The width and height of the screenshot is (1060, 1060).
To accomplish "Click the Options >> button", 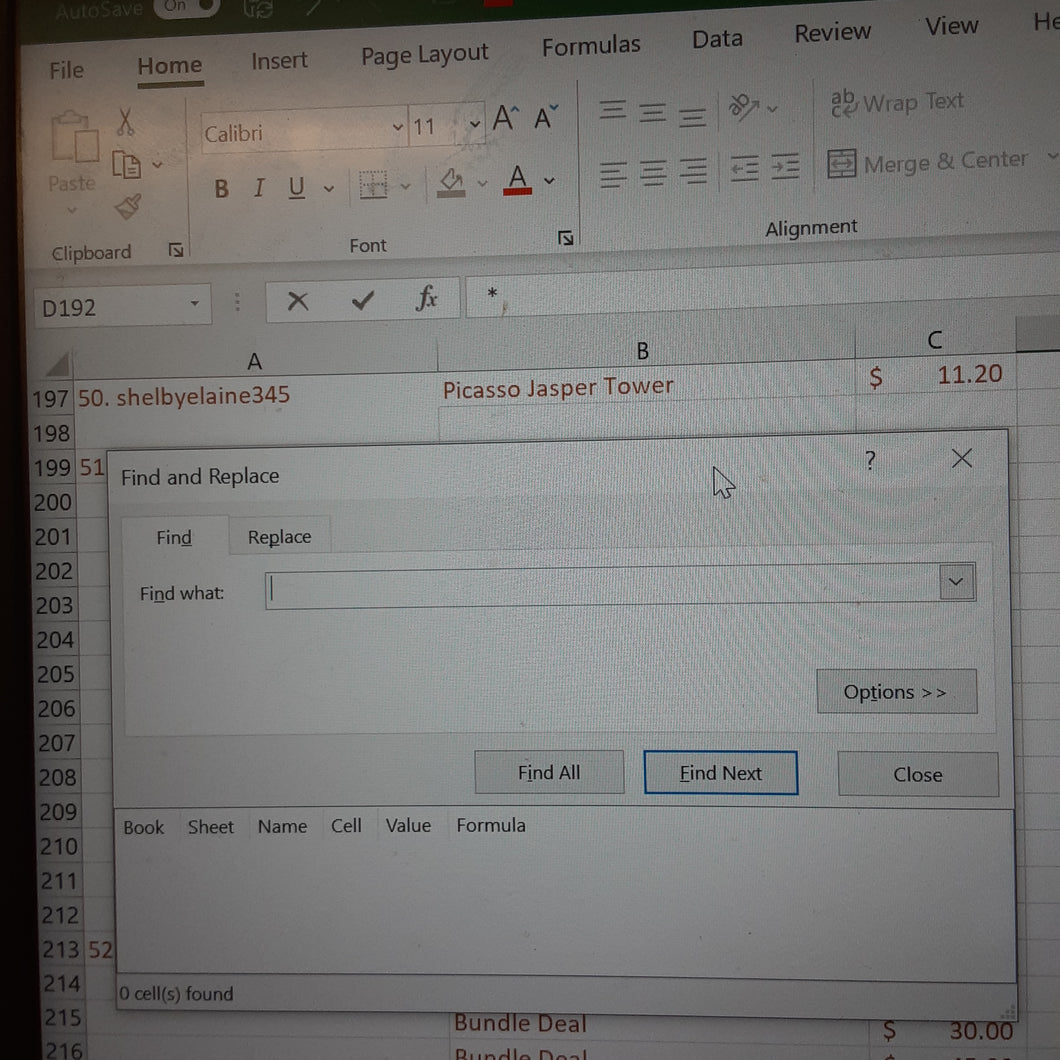I will (x=896, y=692).
